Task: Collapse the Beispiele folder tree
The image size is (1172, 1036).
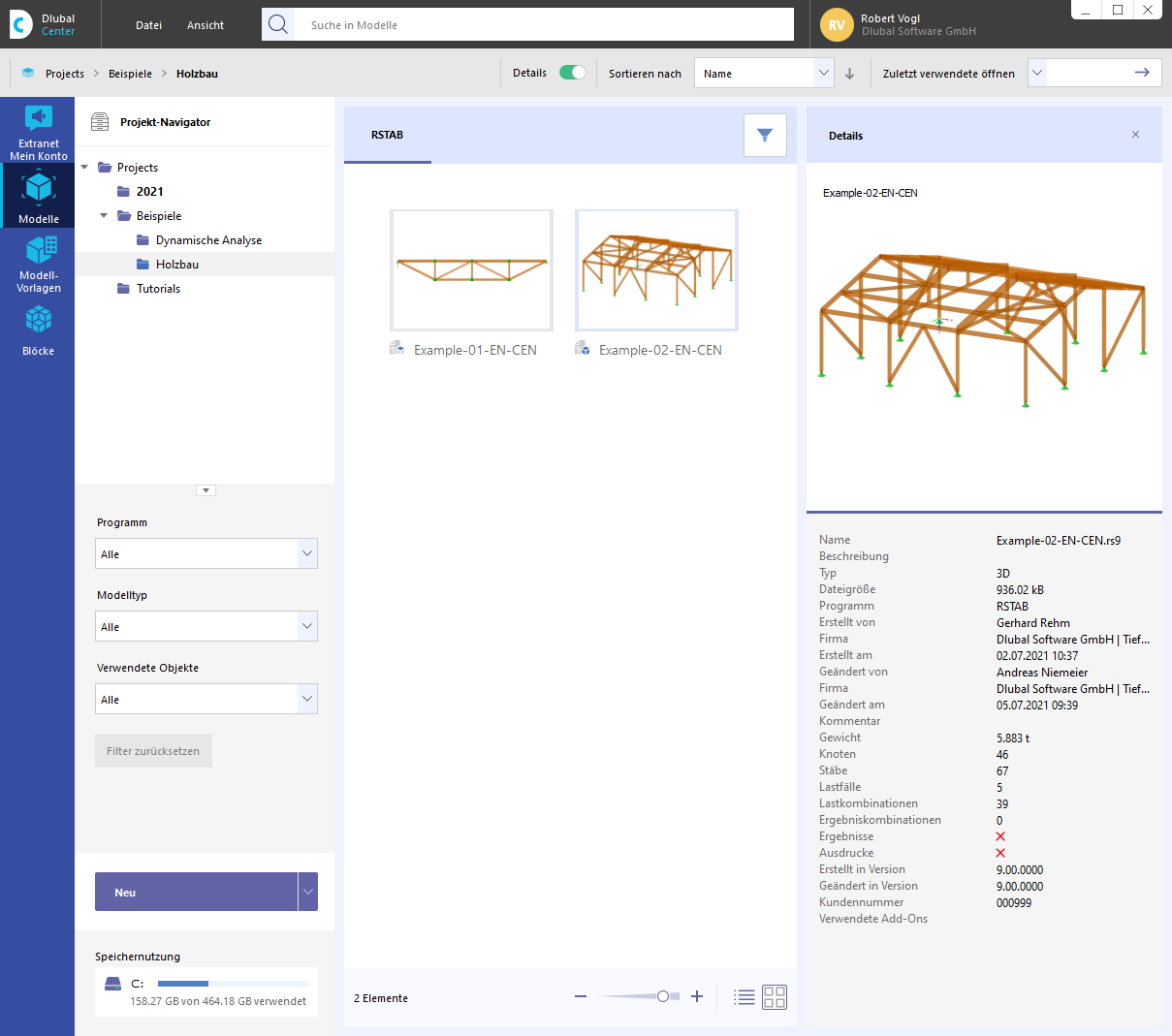Action: (x=104, y=215)
